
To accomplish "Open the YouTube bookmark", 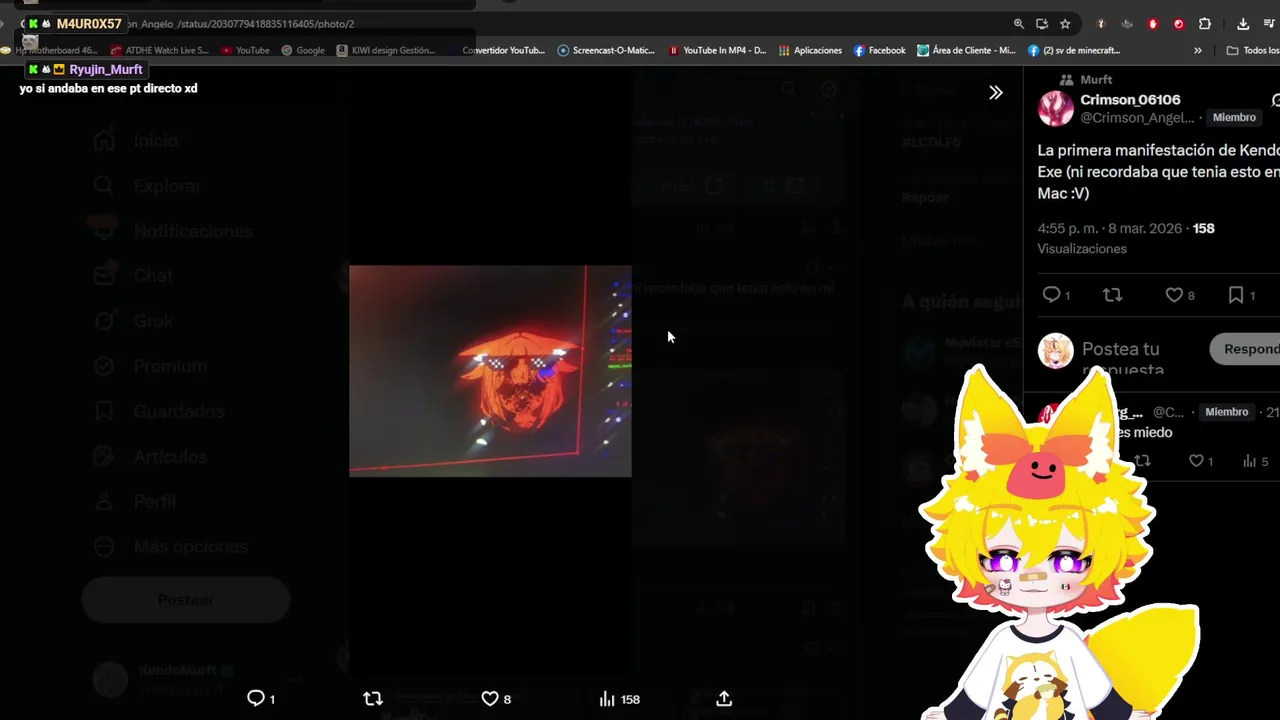I will click(x=246, y=50).
